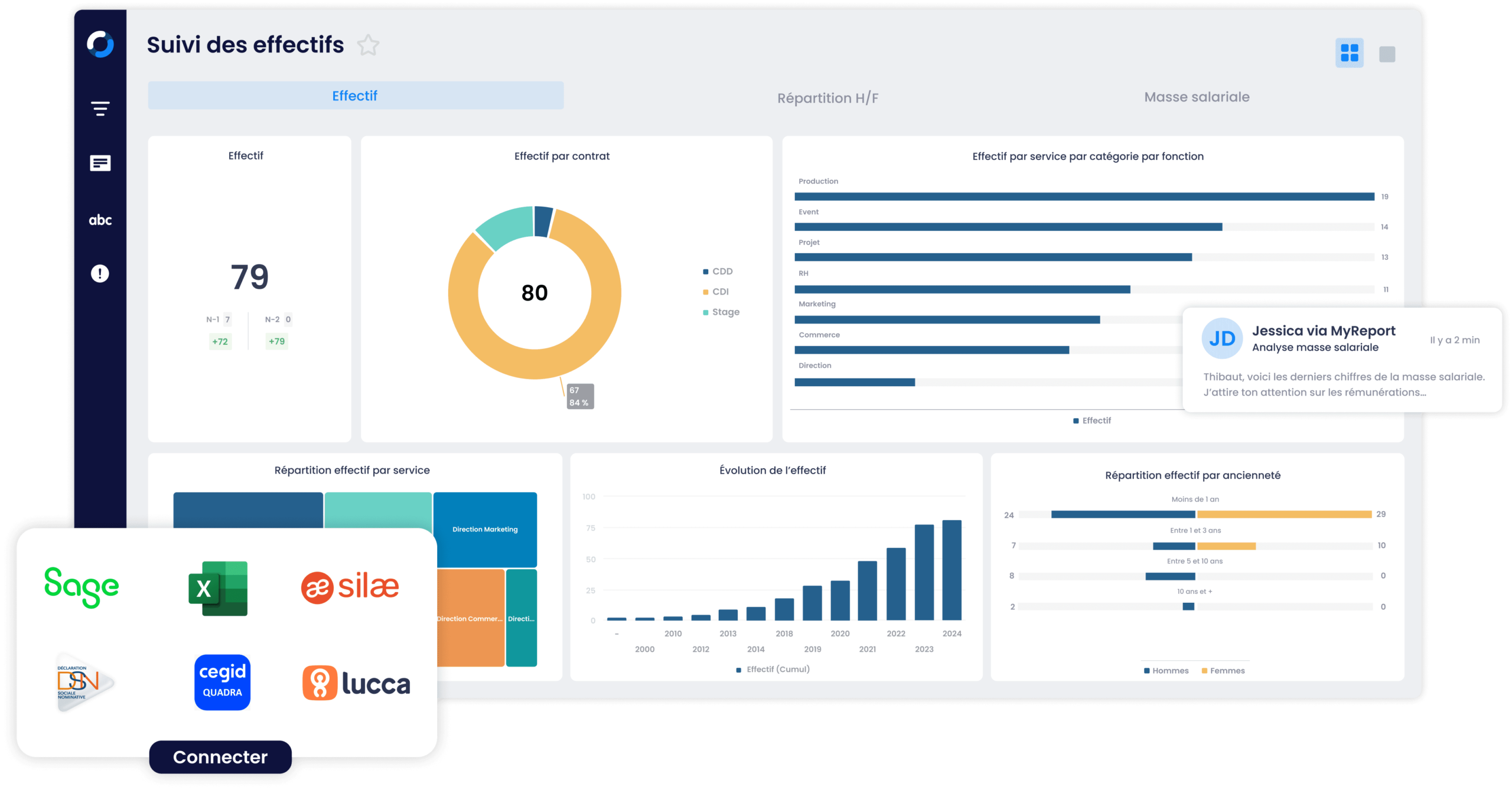
Task: Open the alert exclamation icon
Action: coord(100,273)
